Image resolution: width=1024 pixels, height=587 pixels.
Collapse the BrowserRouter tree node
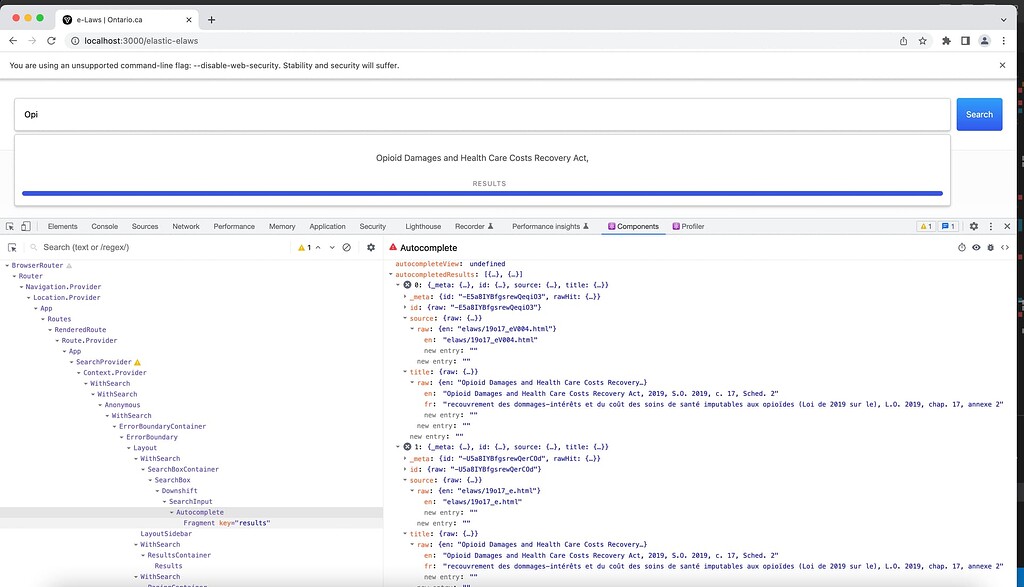click(x=5, y=264)
